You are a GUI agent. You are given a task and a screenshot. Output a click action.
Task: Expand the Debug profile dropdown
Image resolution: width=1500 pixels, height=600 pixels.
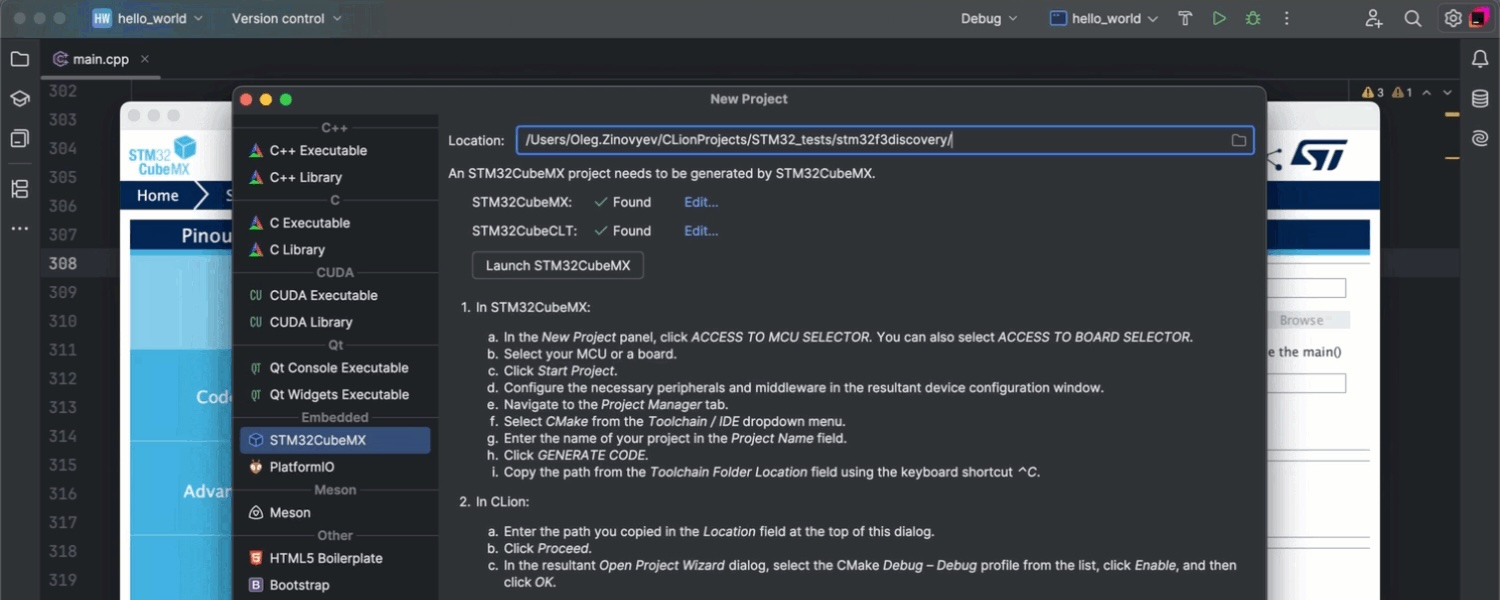click(x=988, y=18)
